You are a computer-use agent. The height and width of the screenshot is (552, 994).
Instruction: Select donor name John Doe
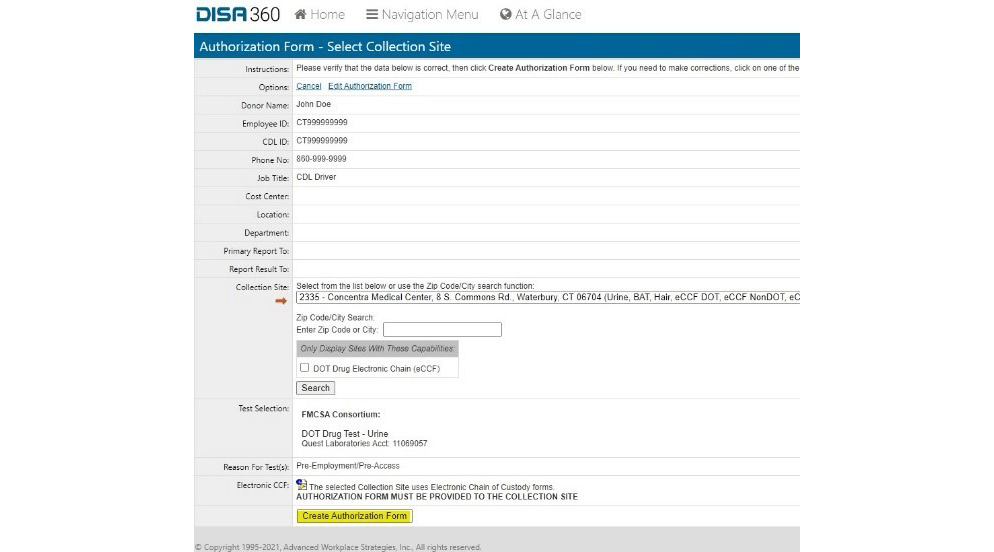[314, 104]
